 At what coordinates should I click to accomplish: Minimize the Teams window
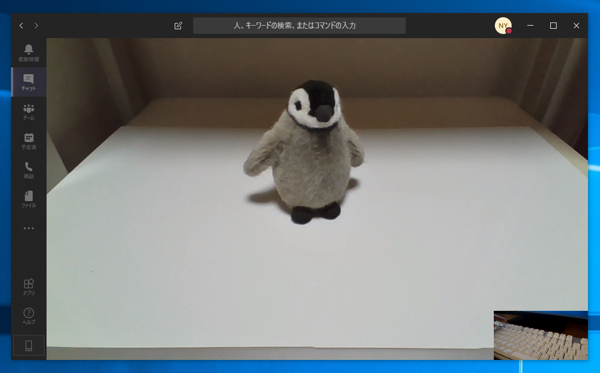pos(530,26)
